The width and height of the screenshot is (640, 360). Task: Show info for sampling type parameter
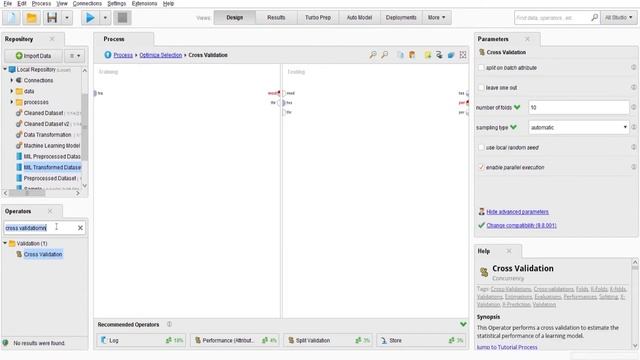[633, 127]
